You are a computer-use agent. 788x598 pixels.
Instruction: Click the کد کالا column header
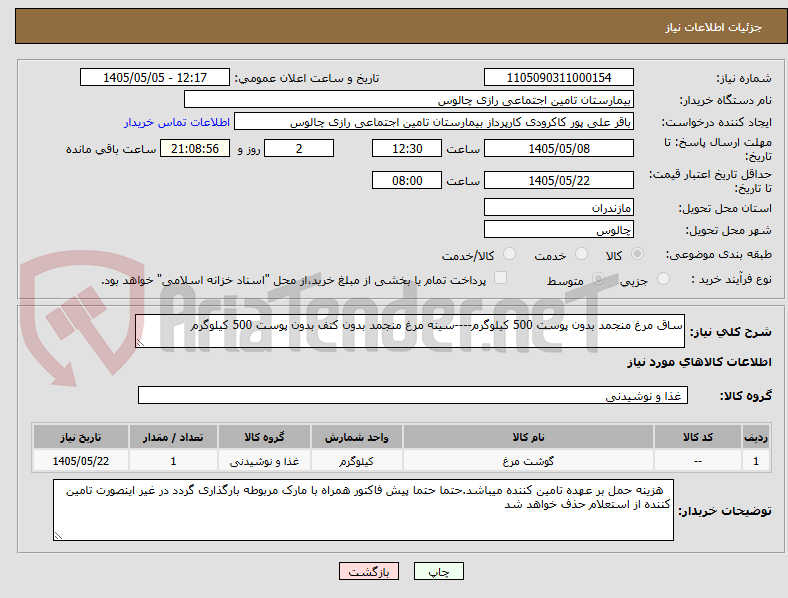[698, 437]
